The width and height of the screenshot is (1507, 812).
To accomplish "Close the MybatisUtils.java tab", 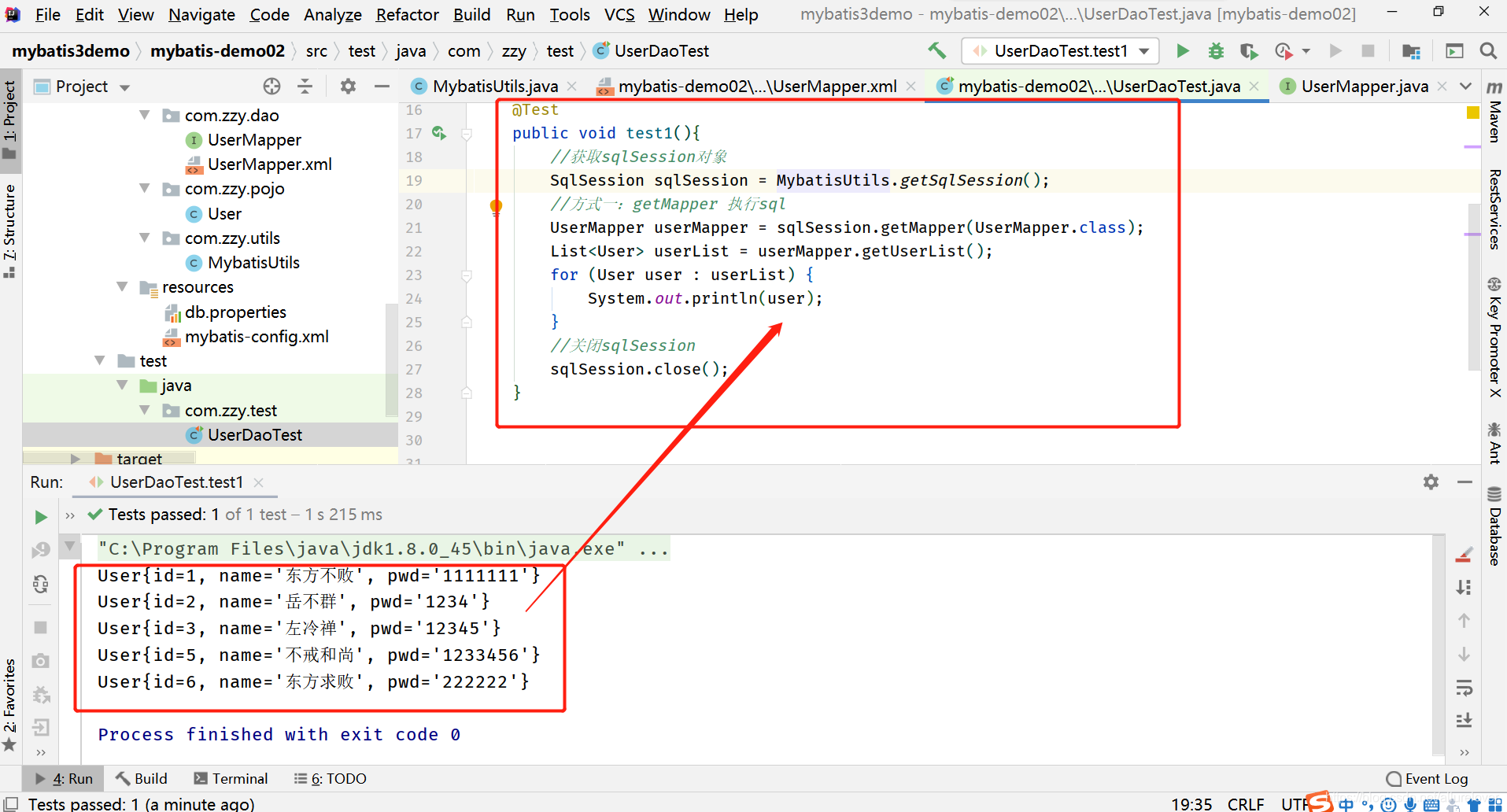I will coord(572,87).
